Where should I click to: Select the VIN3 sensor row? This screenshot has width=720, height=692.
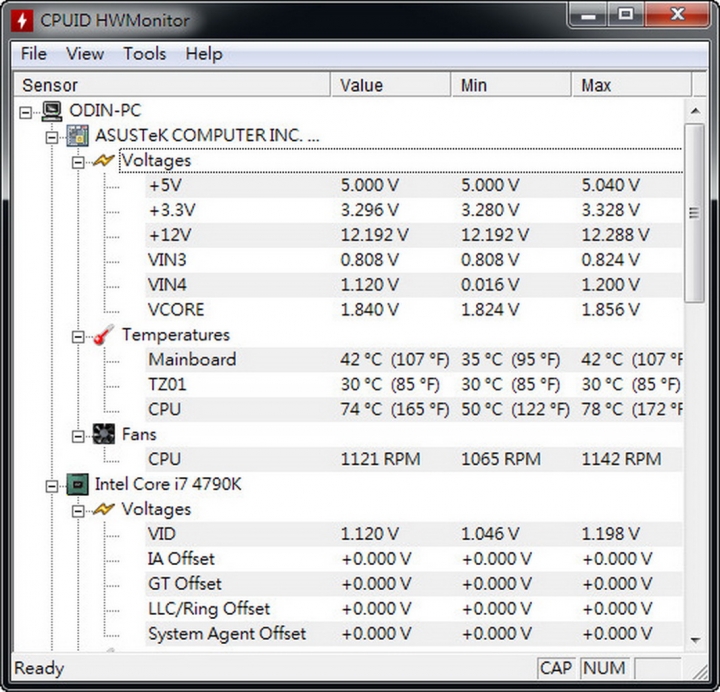point(413,260)
